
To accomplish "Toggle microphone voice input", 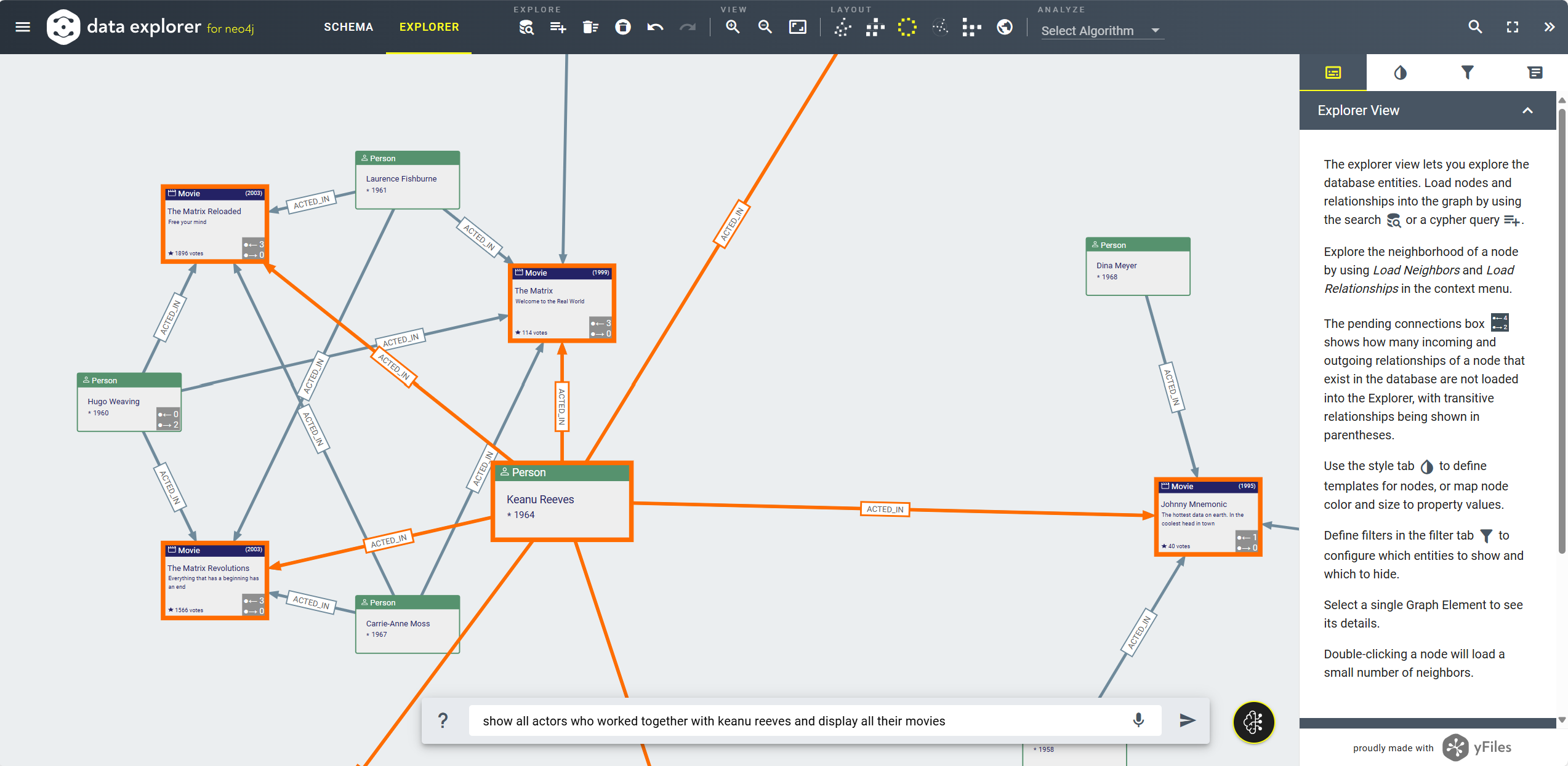I will point(1138,720).
